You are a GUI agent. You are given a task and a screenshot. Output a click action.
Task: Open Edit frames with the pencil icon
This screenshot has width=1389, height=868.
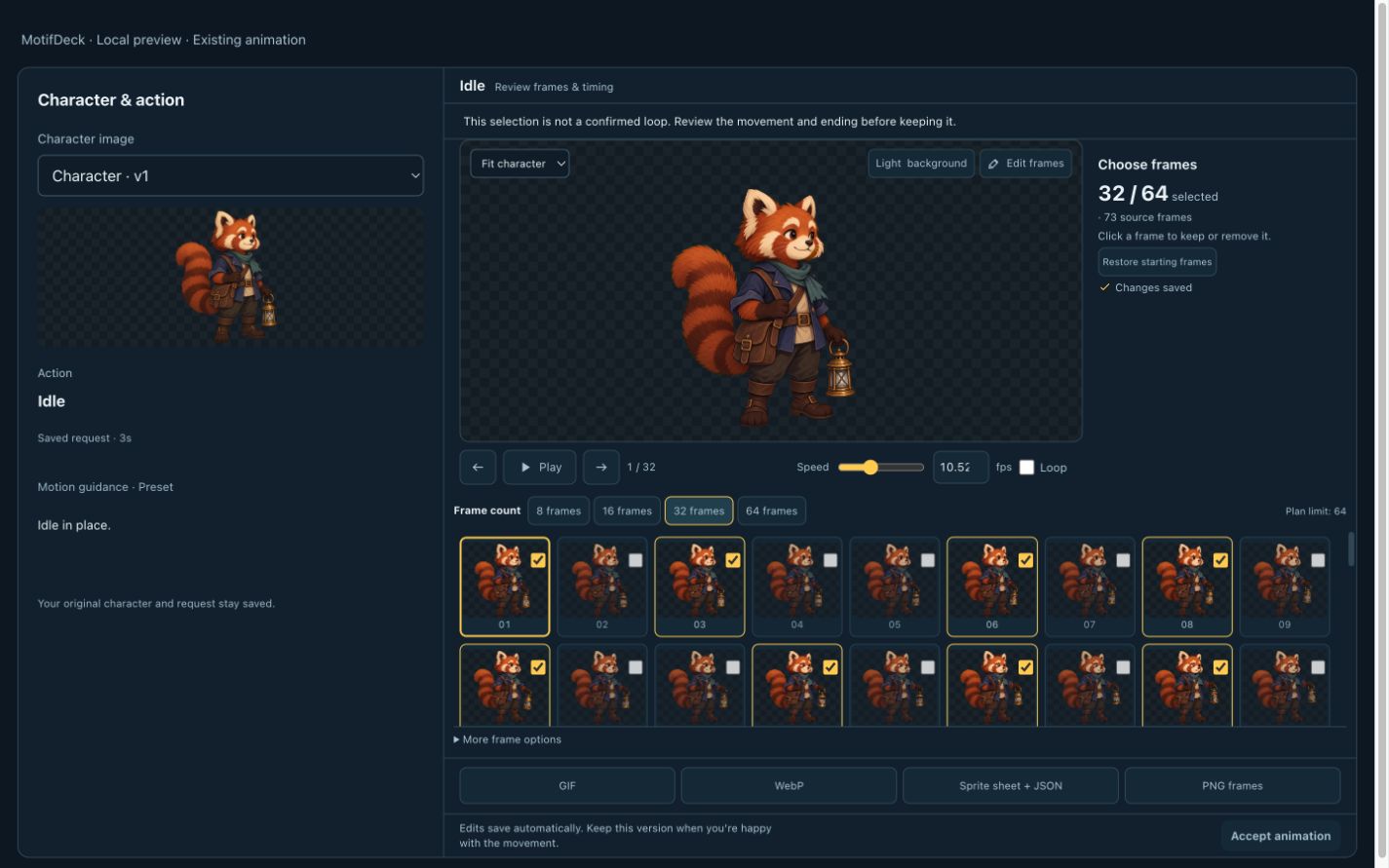click(x=1025, y=164)
